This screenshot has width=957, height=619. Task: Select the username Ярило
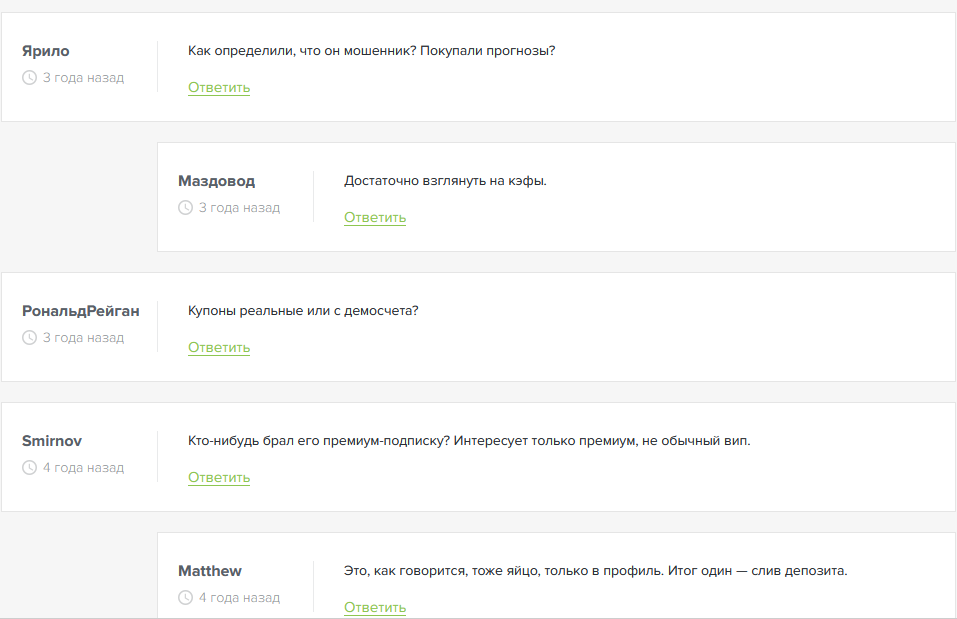click(46, 51)
